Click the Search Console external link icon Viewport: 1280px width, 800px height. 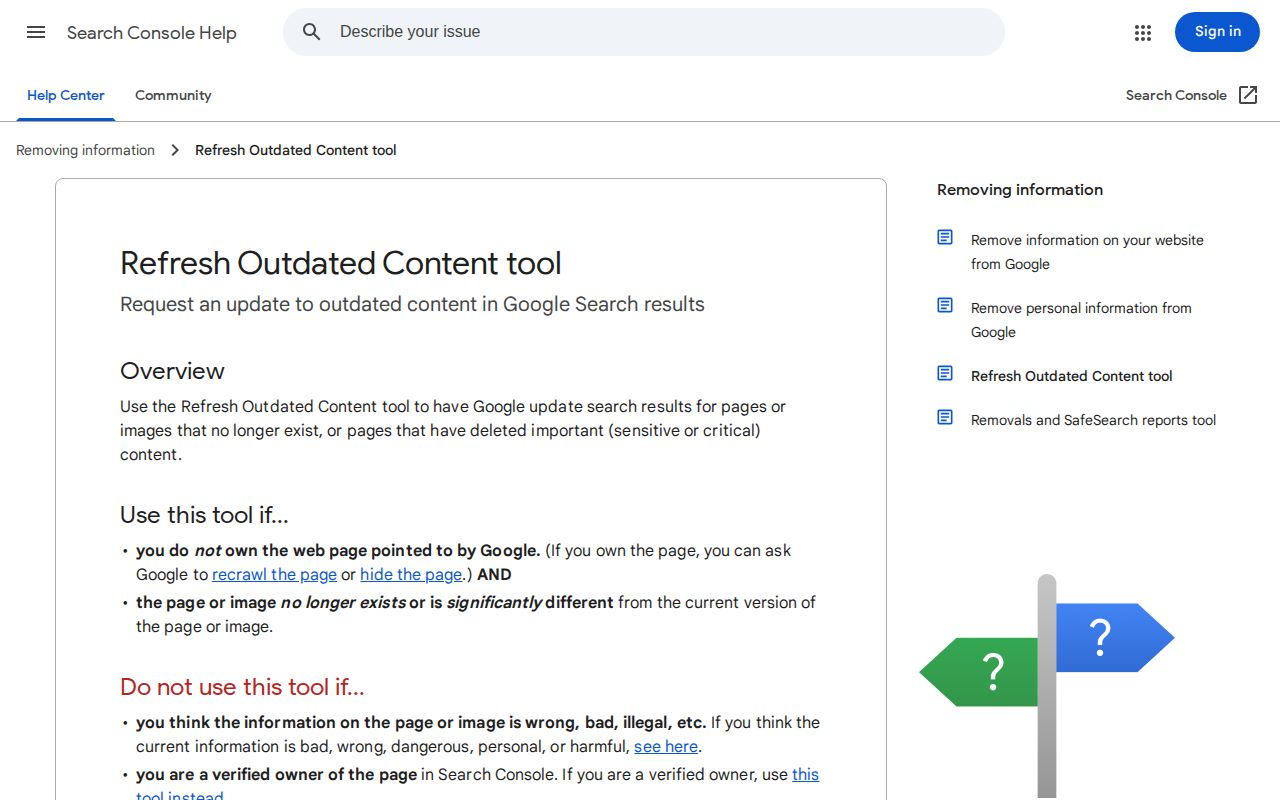1248,95
